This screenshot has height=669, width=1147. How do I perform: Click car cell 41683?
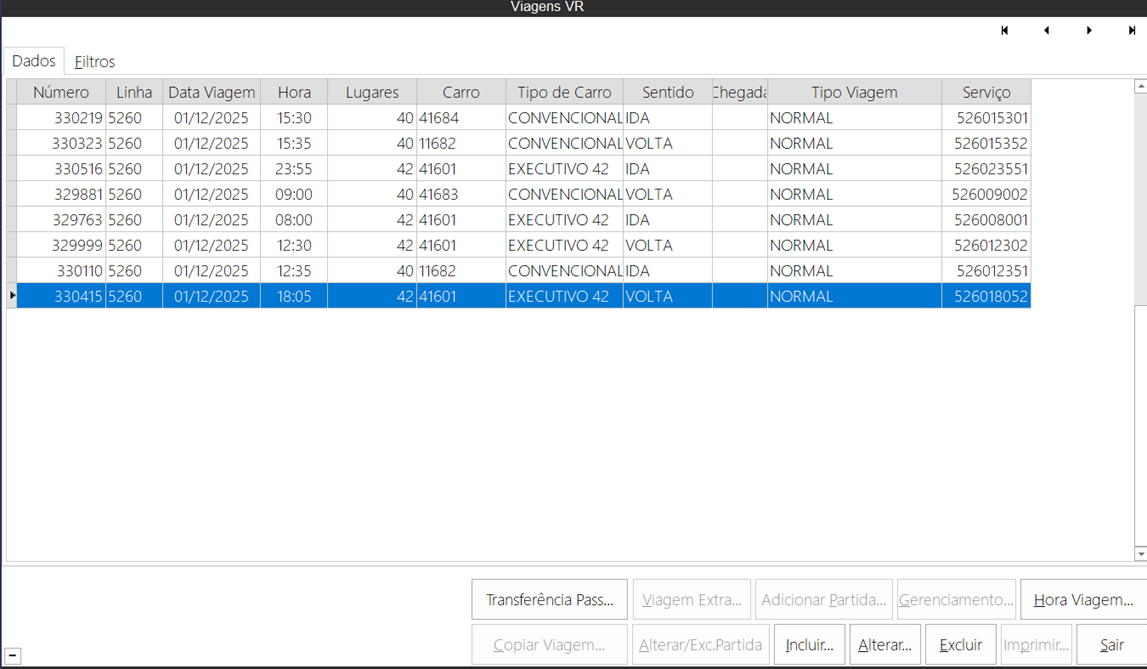461,194
